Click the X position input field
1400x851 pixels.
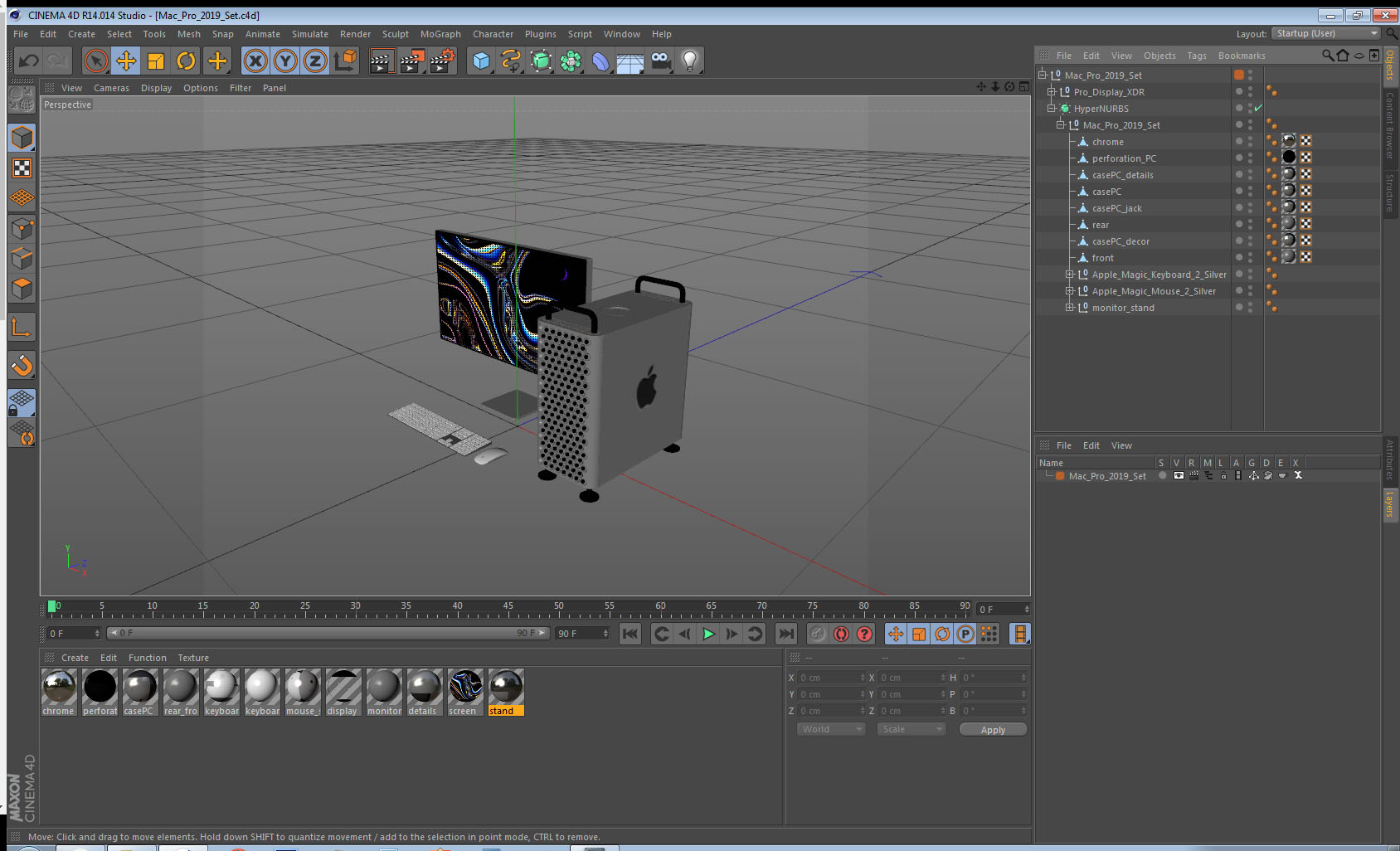(832, 678)
